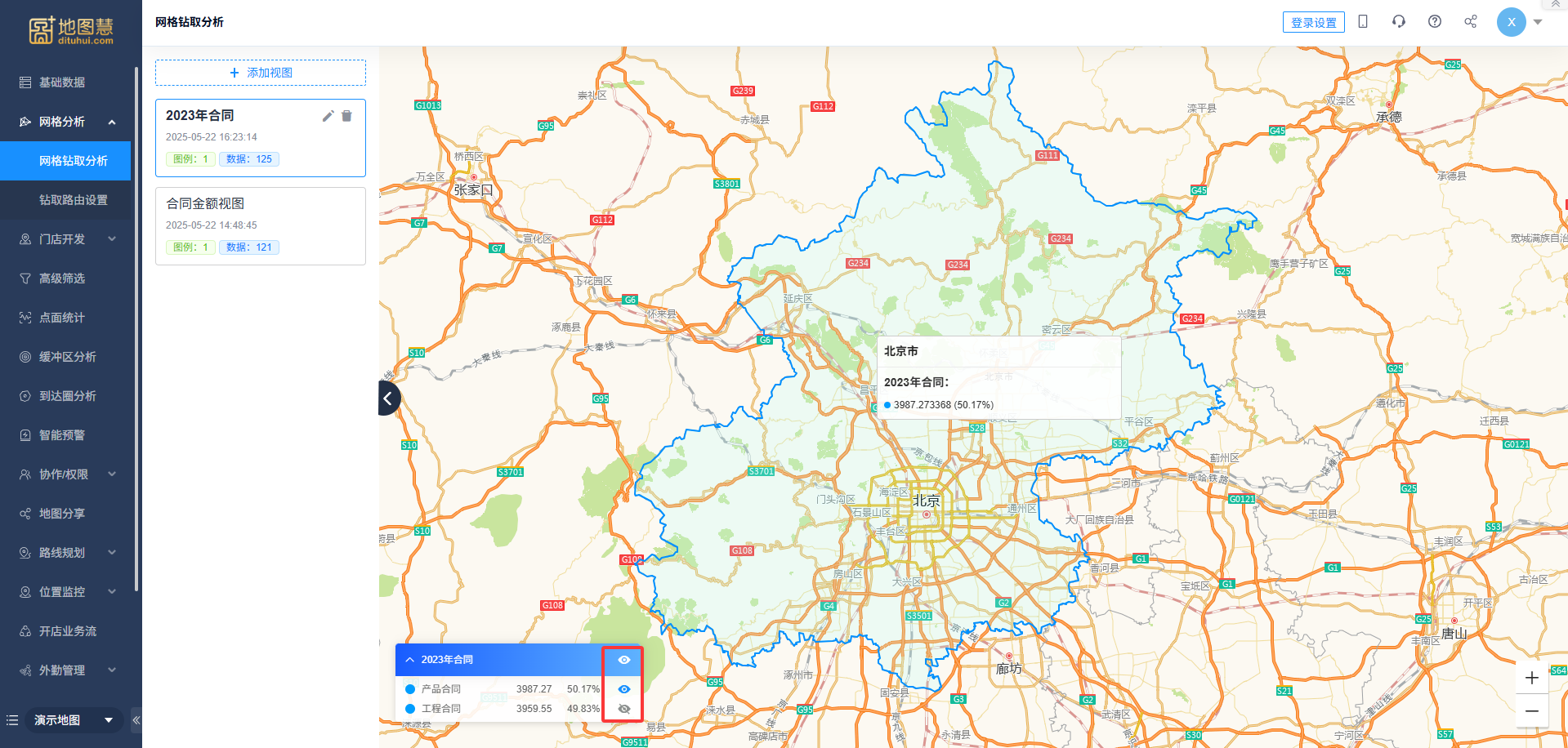The height and width of the screenshot is (748, 1568).
Task: Open the help question mark icon
Action: (x=1435, y=22)
